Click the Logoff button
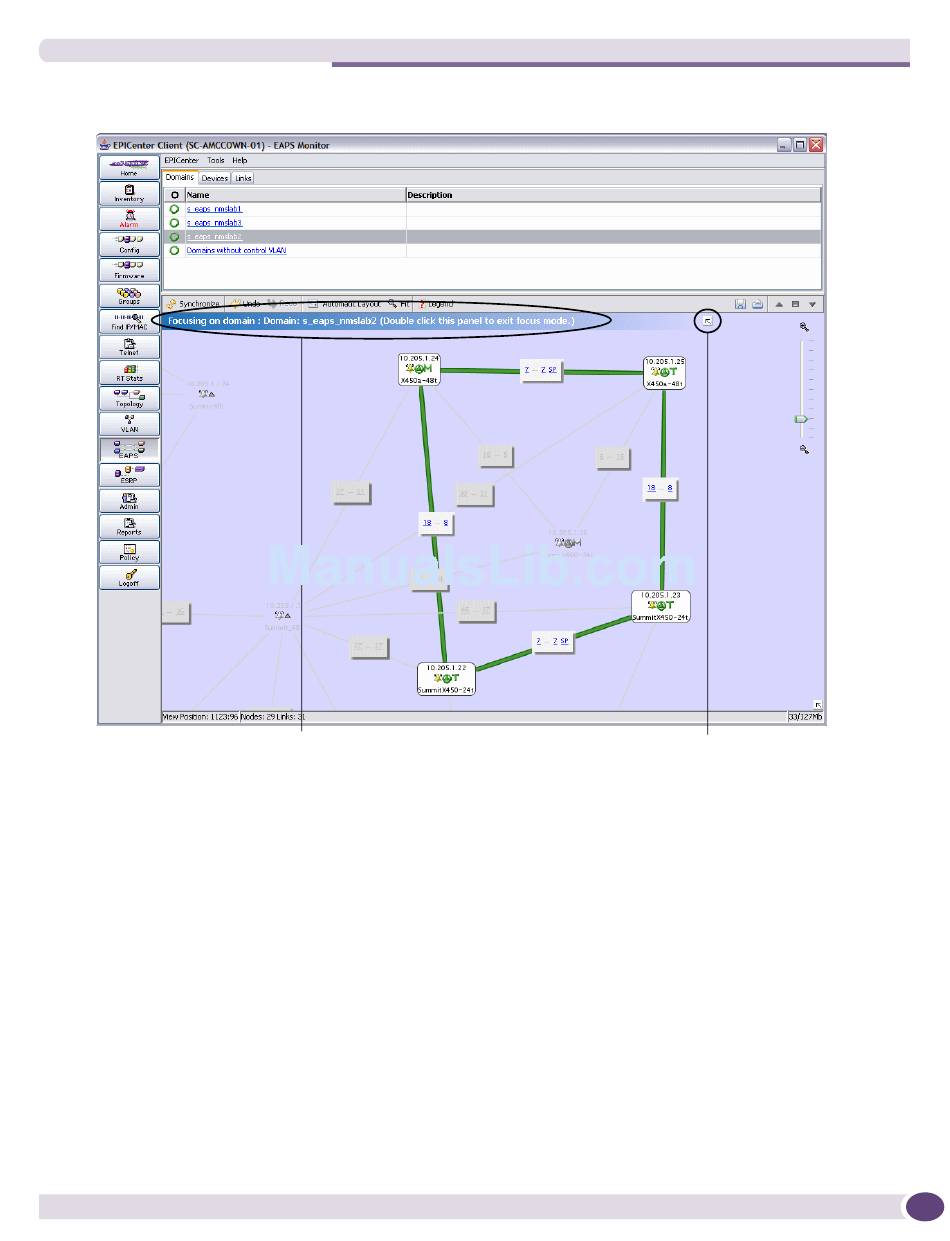 [129, 578]
